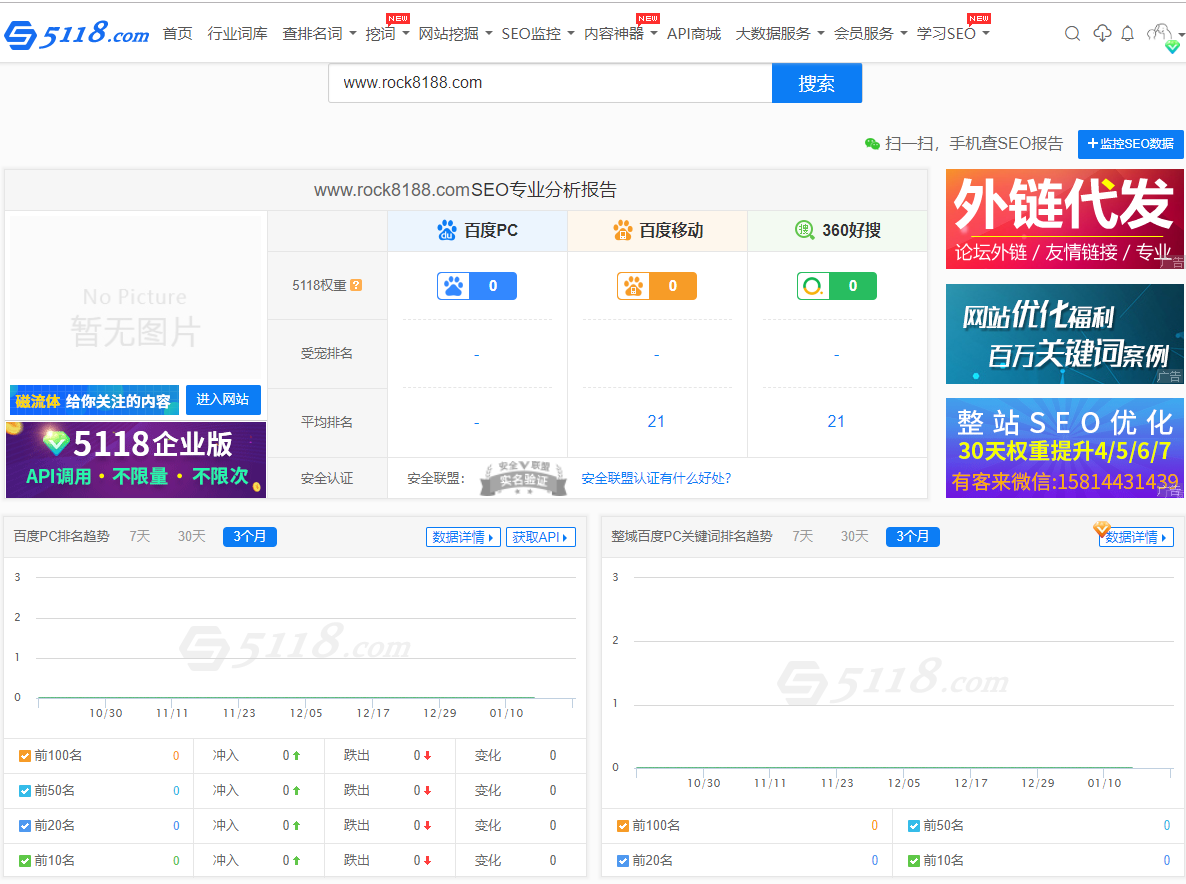The height and width of the screenshot is (884, 1186).
Task: Toggle 前10名 checkbox in 百度PC排名趋势
Action: pos(25,860)
